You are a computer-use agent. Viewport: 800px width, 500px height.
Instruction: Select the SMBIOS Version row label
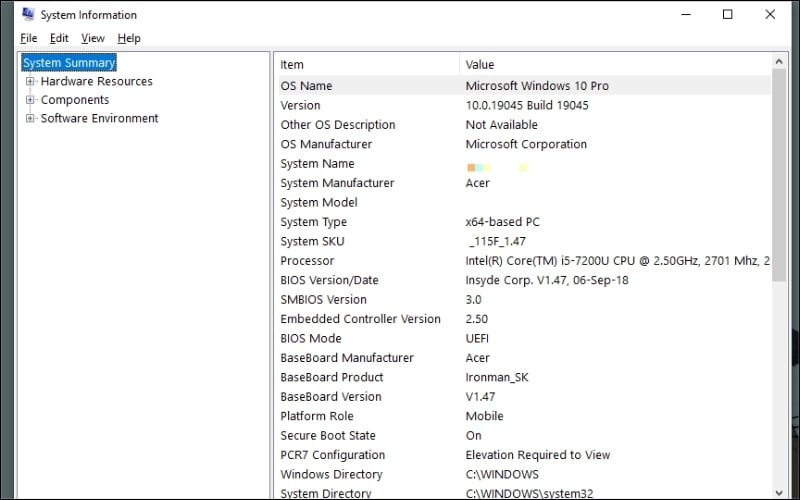click(323, 299)
